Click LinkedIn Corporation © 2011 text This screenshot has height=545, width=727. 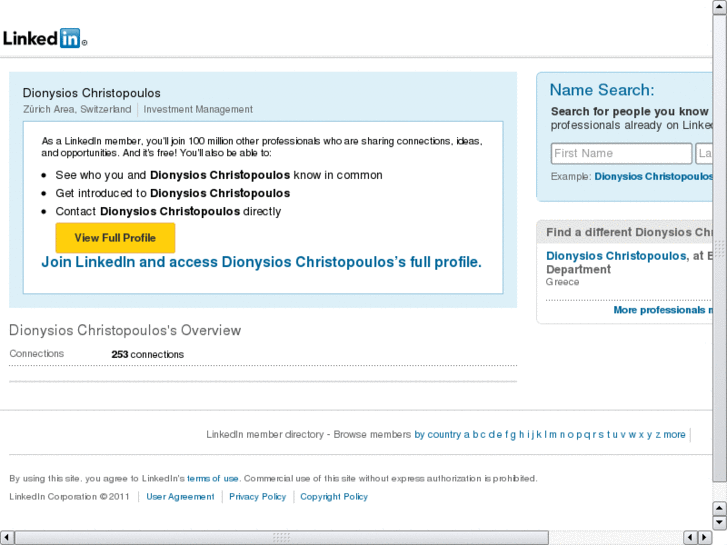coord(69,496)
